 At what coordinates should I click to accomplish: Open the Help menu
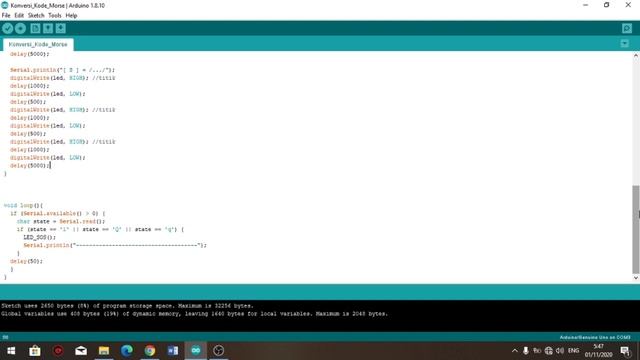pyautogui.click(x=71, y=16)
